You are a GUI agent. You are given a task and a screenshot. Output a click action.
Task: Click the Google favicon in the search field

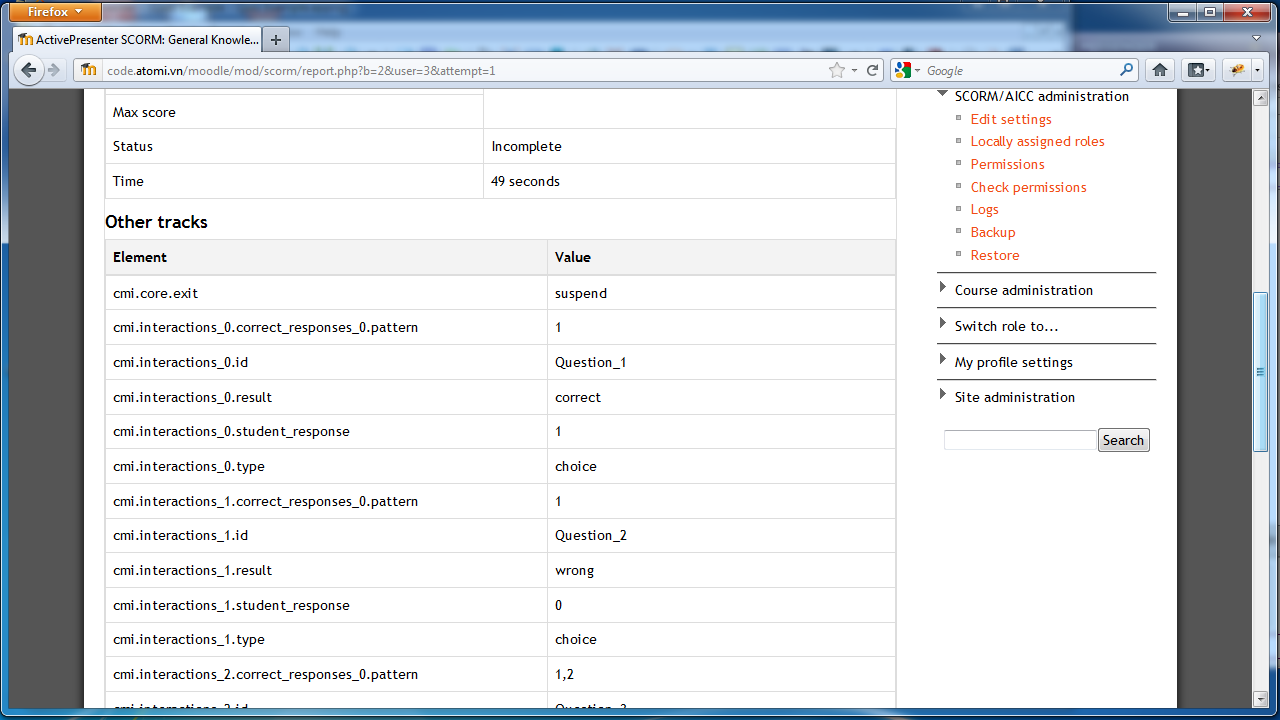click(901, 70)
